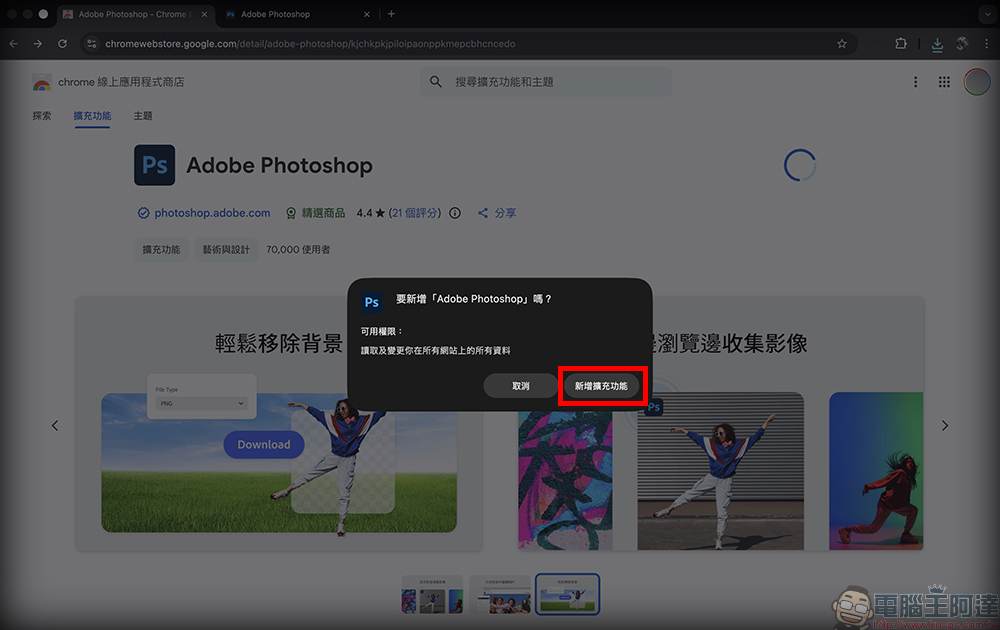Open the 主題 (Themes) tab
Screen dimensions: 1000x630
tap(142, 116)
